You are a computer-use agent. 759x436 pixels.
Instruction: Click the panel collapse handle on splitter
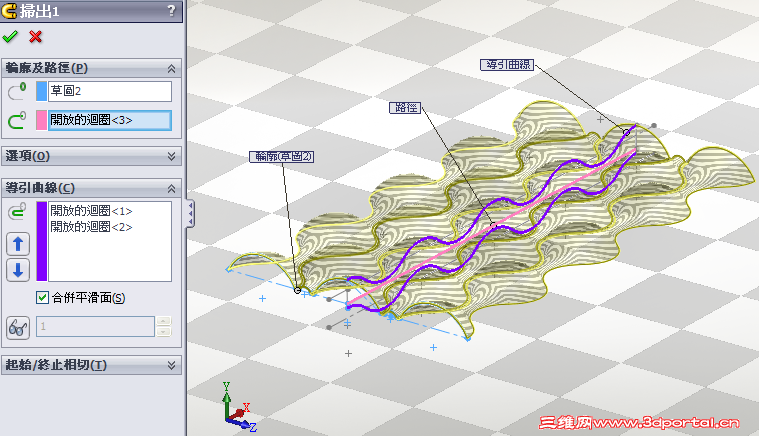coord(191,213)
